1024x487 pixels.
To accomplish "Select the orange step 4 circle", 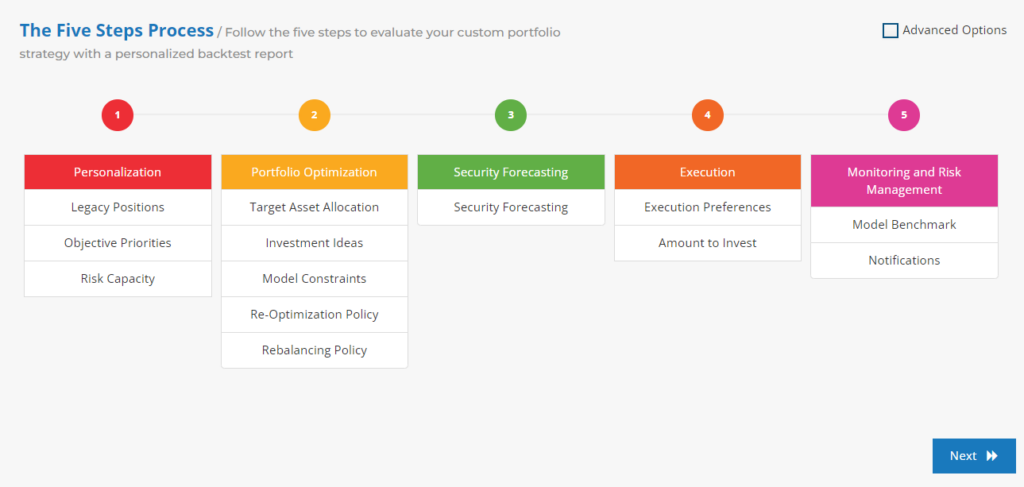I will (707, 115).
